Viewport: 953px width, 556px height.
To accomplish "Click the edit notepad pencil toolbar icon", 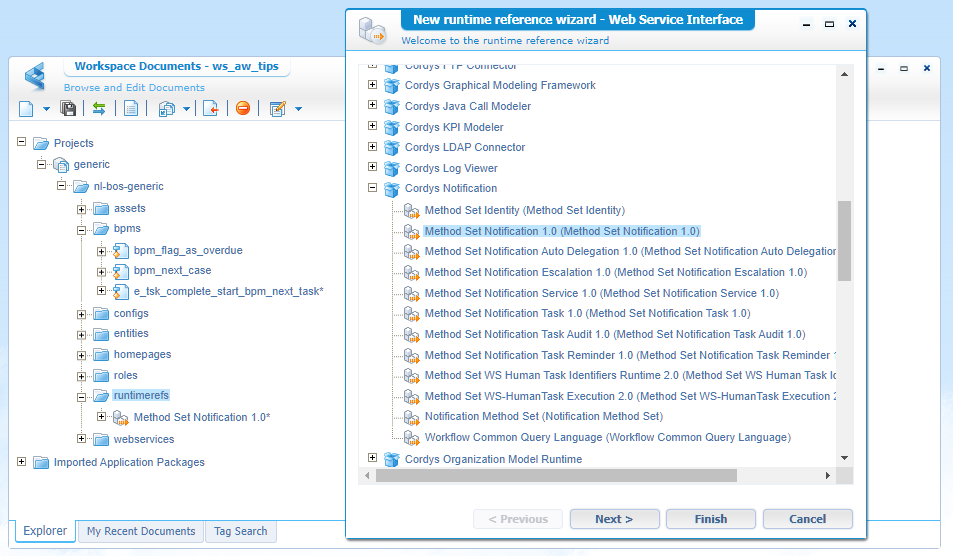I will (277, 109).
